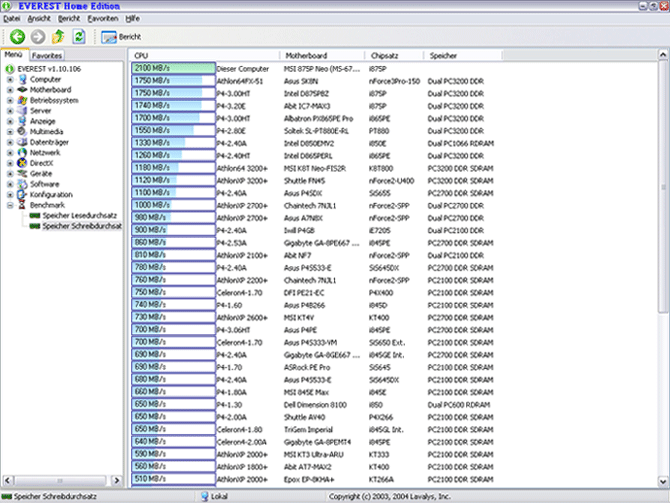Screen dimensions: 670x503
Task: Select the Betriebssystem tree icon
Action: (x=22, y=100)
